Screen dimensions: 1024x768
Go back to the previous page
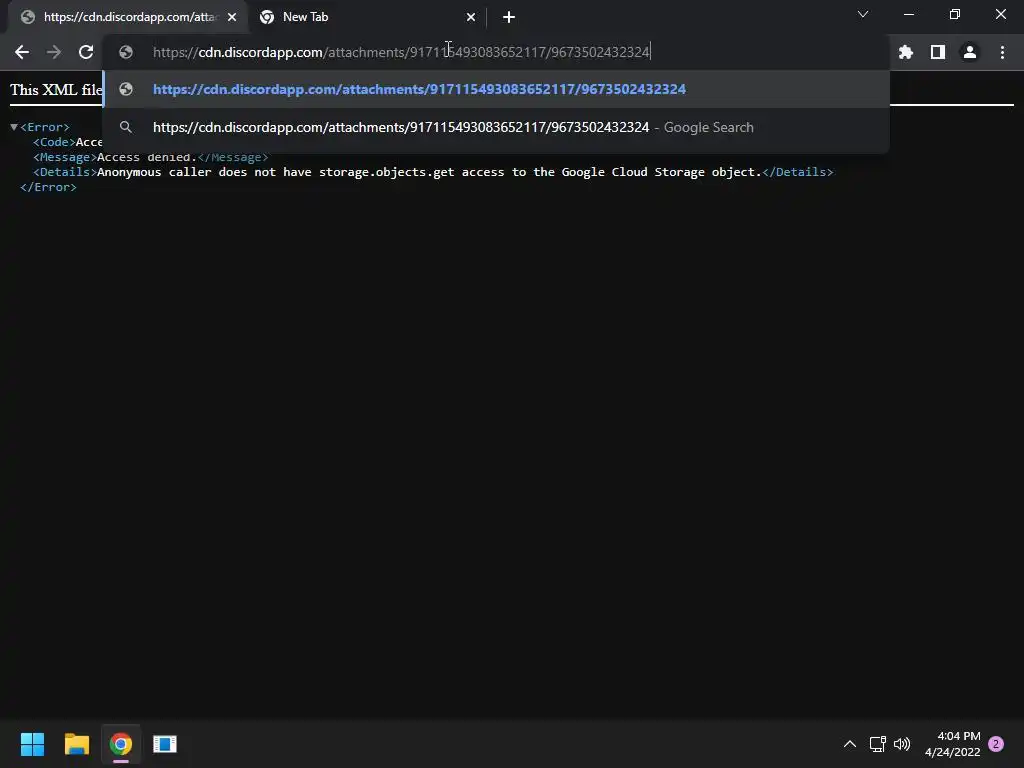pos(22,52)
